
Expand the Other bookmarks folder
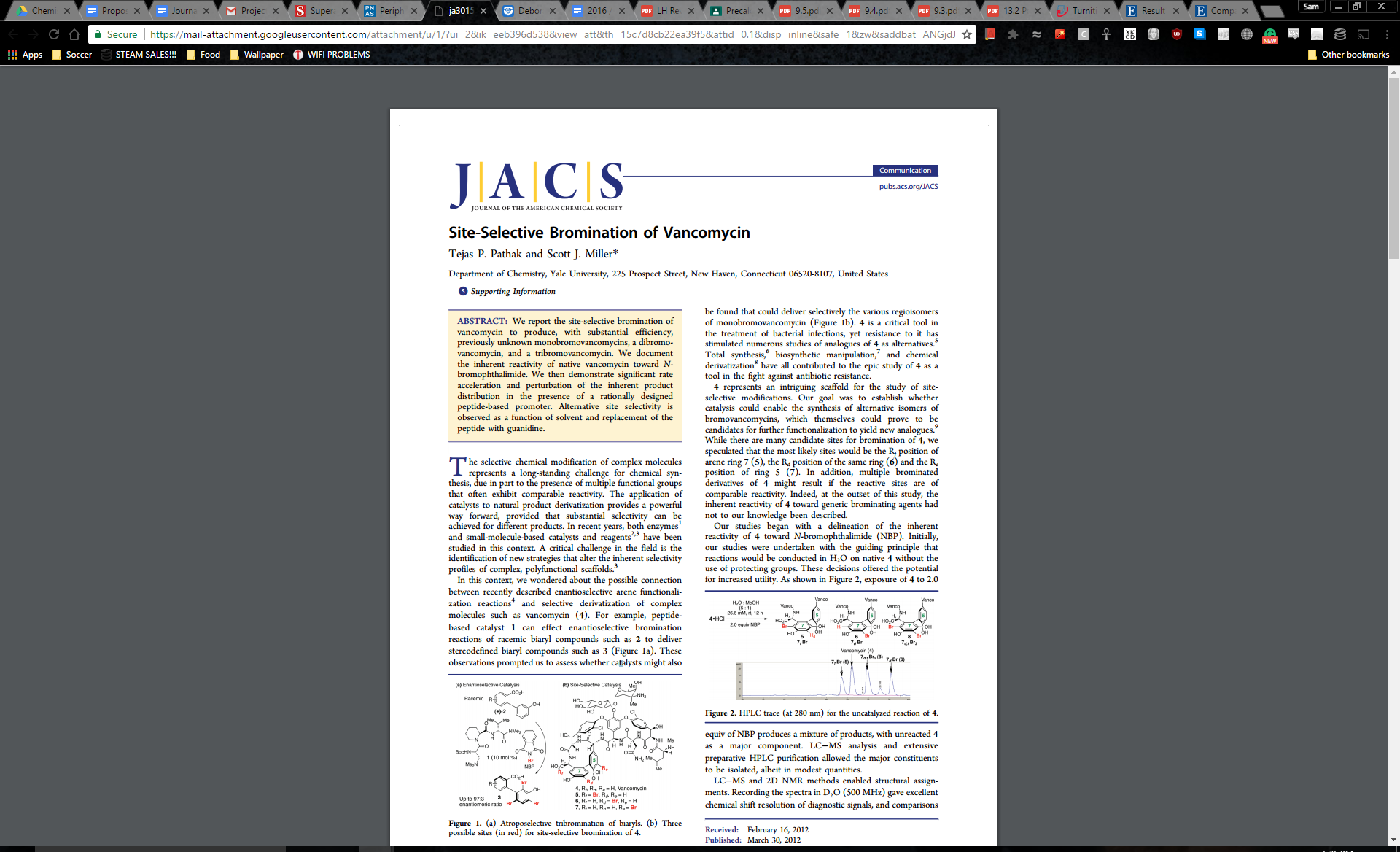point(1348,55)
